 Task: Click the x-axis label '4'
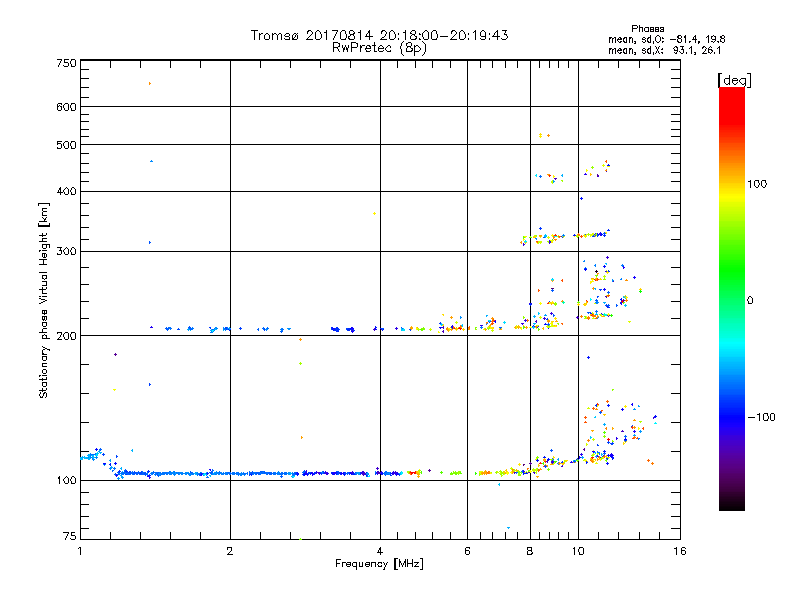(x=380, y=551)
